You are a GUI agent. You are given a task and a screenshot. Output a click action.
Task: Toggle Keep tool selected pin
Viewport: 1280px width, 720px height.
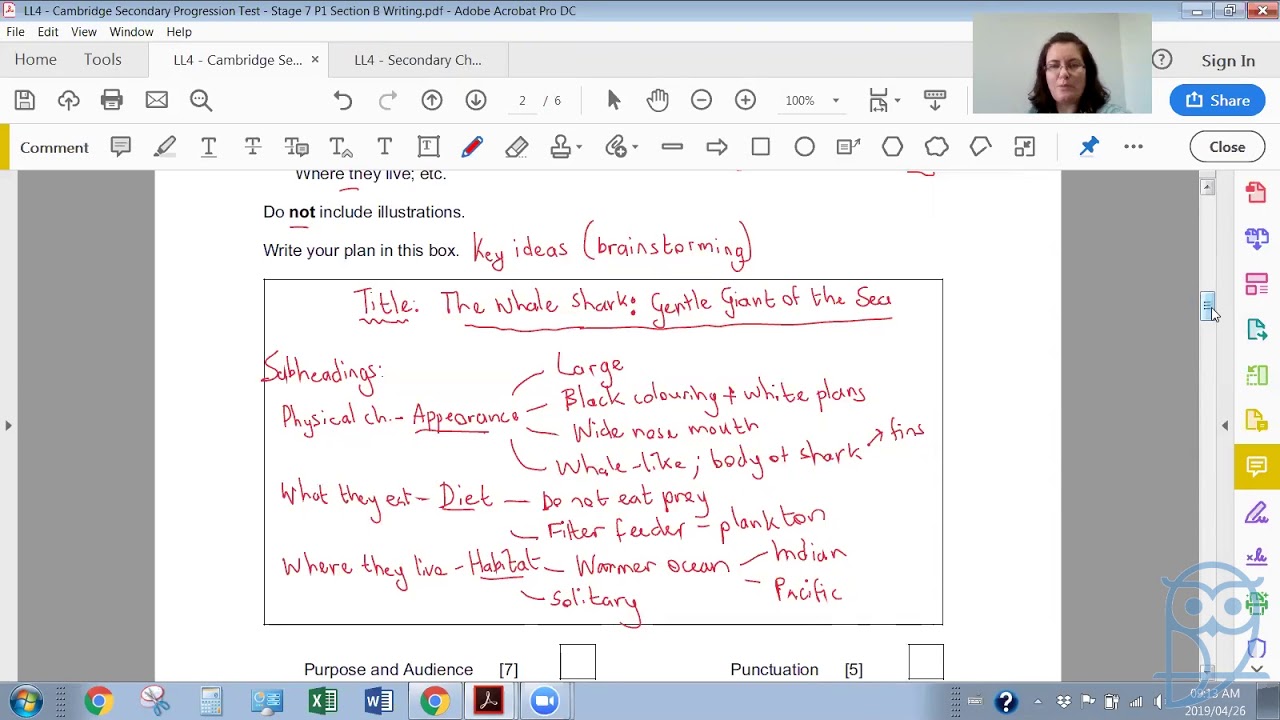pos(1089,147)
